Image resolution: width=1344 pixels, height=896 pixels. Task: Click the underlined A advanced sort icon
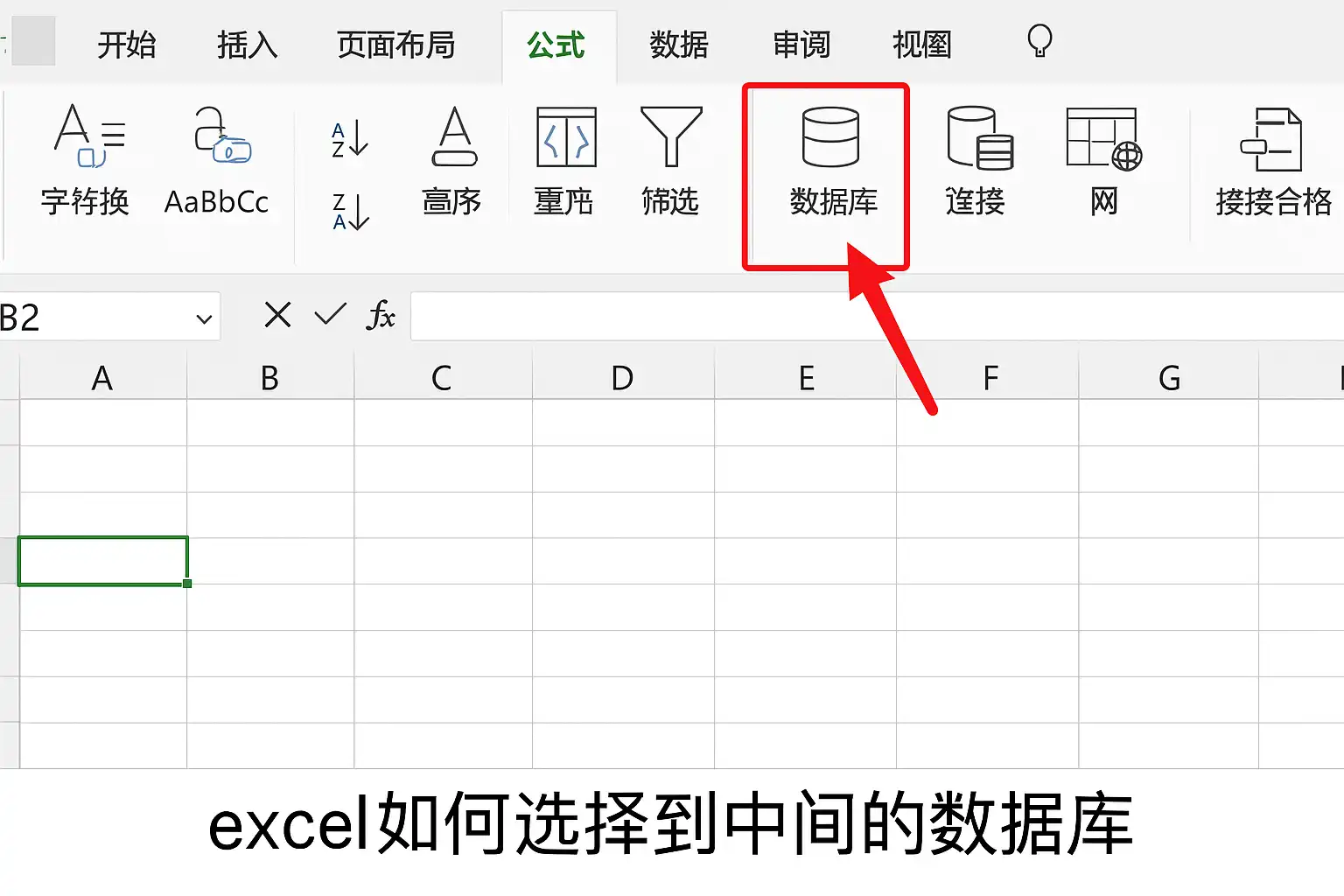[x=454, y=136]
